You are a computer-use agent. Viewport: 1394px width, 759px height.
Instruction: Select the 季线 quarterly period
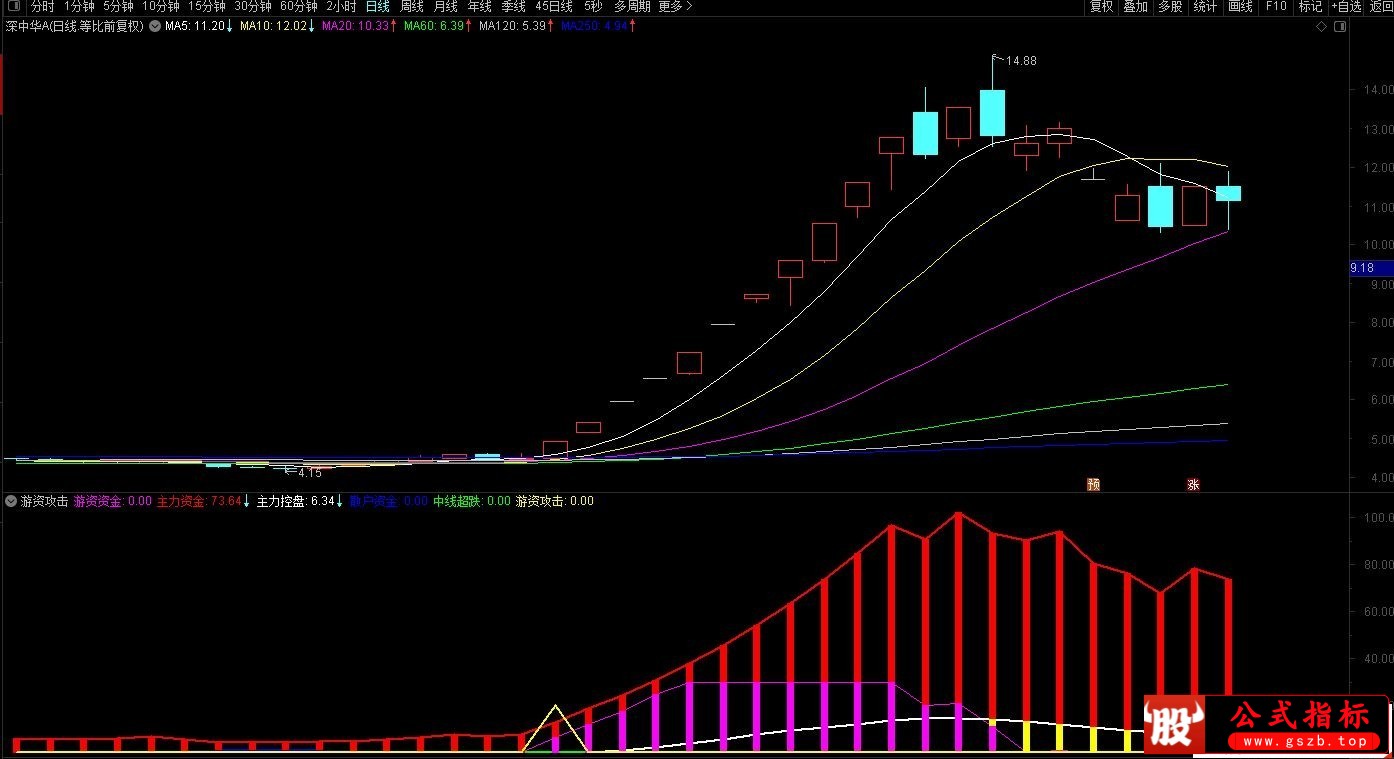(x=513, y=6)
